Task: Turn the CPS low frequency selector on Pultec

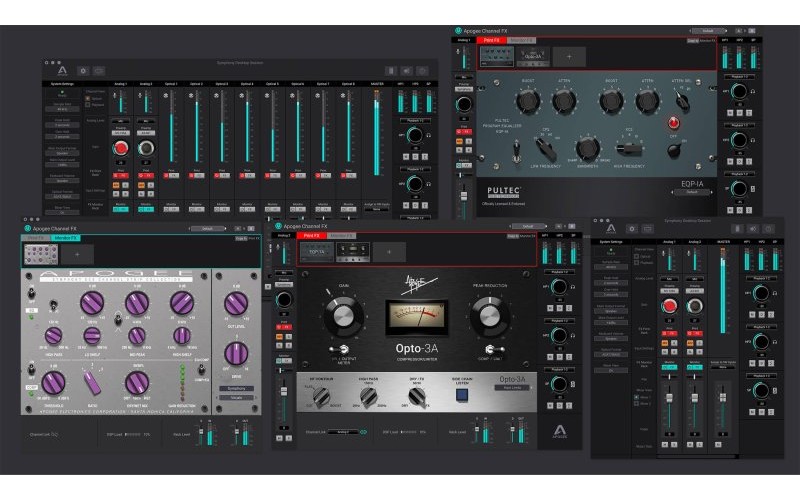Action: click(545, 149)
